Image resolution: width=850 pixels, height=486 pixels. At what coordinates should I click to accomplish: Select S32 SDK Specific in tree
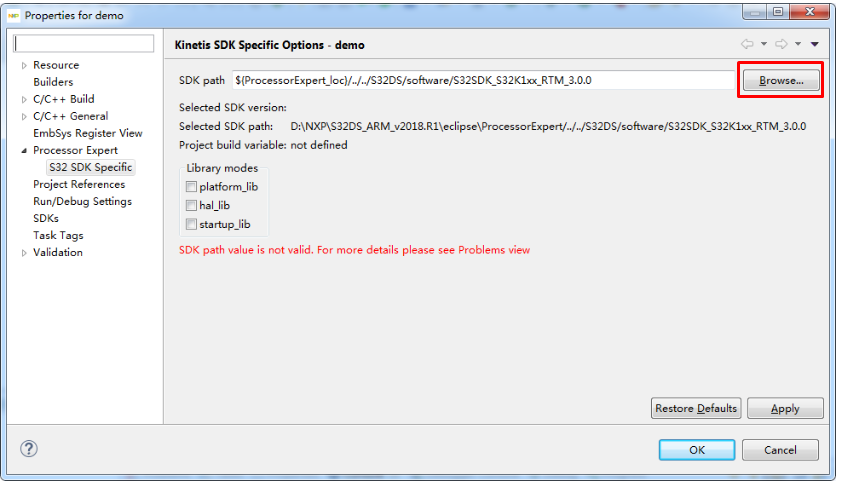pyautogui.click(x=90, y=167)
